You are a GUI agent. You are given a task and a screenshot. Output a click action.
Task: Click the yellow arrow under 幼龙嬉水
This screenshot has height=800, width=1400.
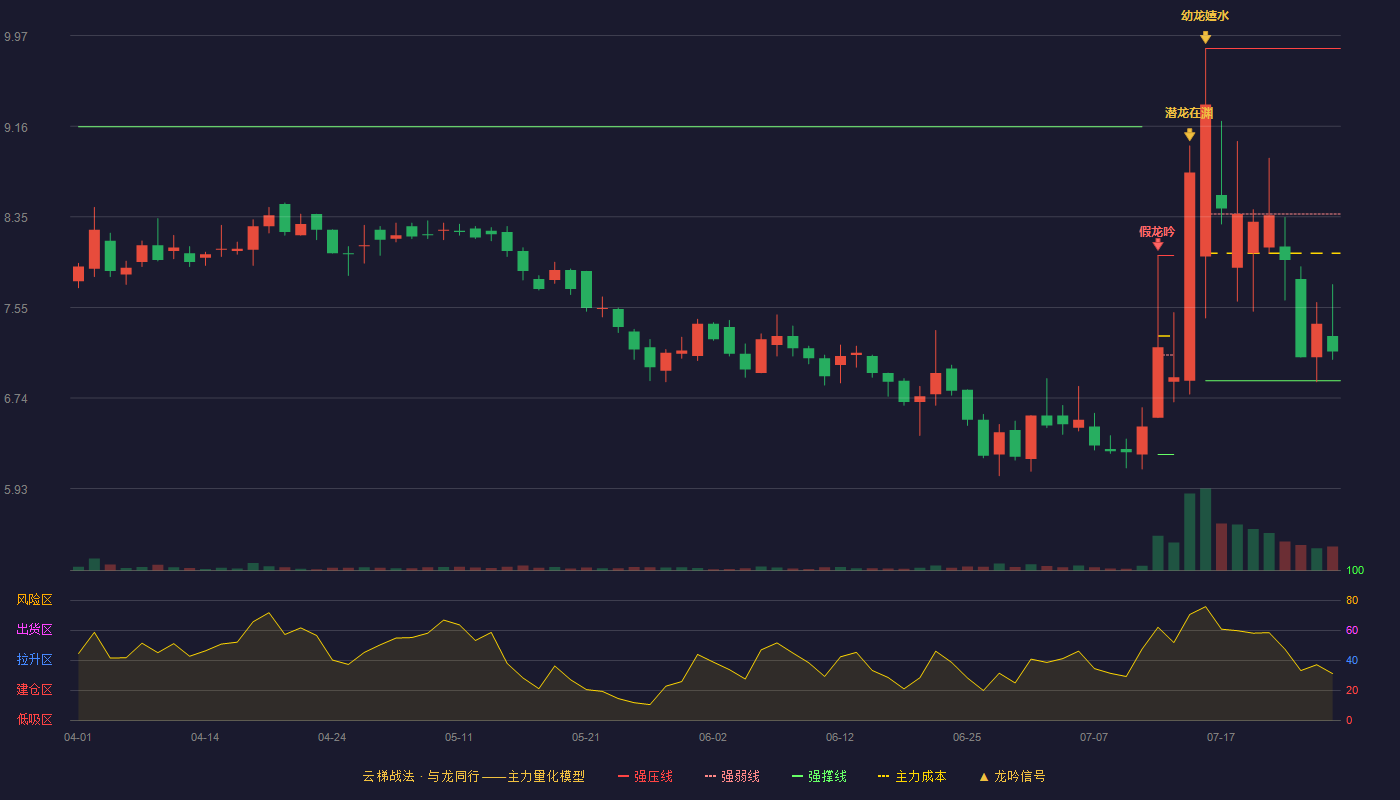(1205, 38)
